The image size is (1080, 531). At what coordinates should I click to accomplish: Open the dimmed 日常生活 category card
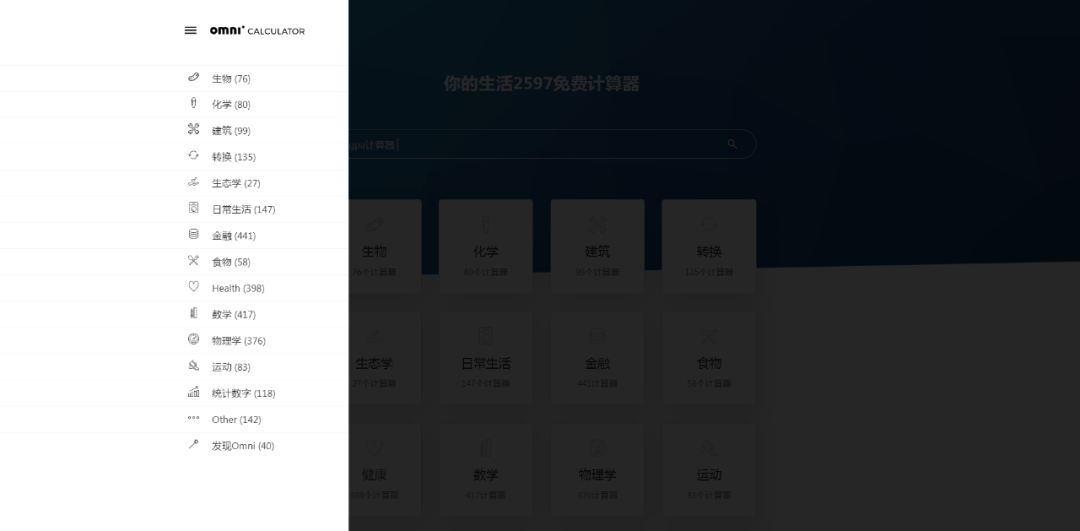486,357
